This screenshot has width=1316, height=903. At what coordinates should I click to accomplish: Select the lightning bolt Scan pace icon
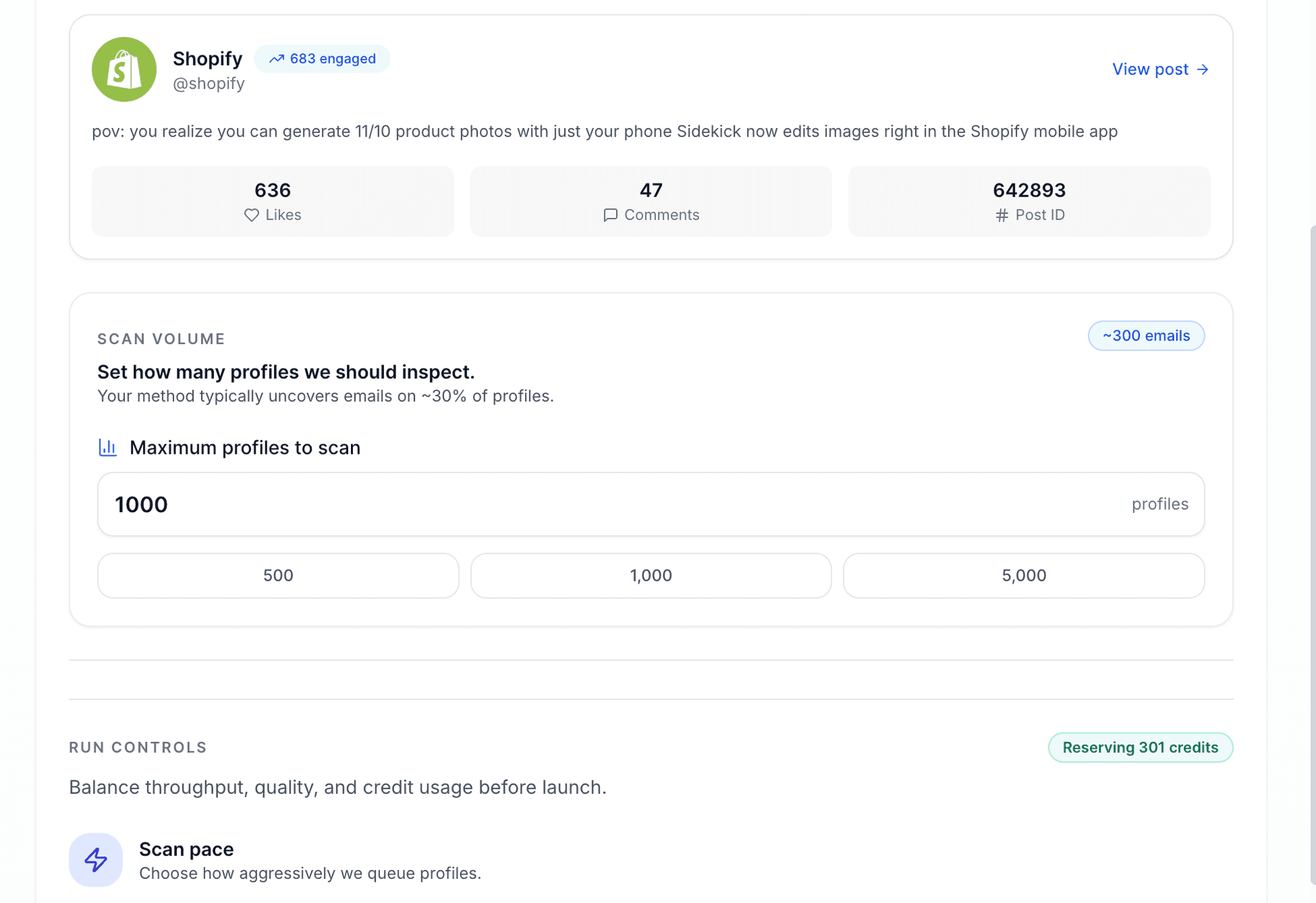(96, 859)
